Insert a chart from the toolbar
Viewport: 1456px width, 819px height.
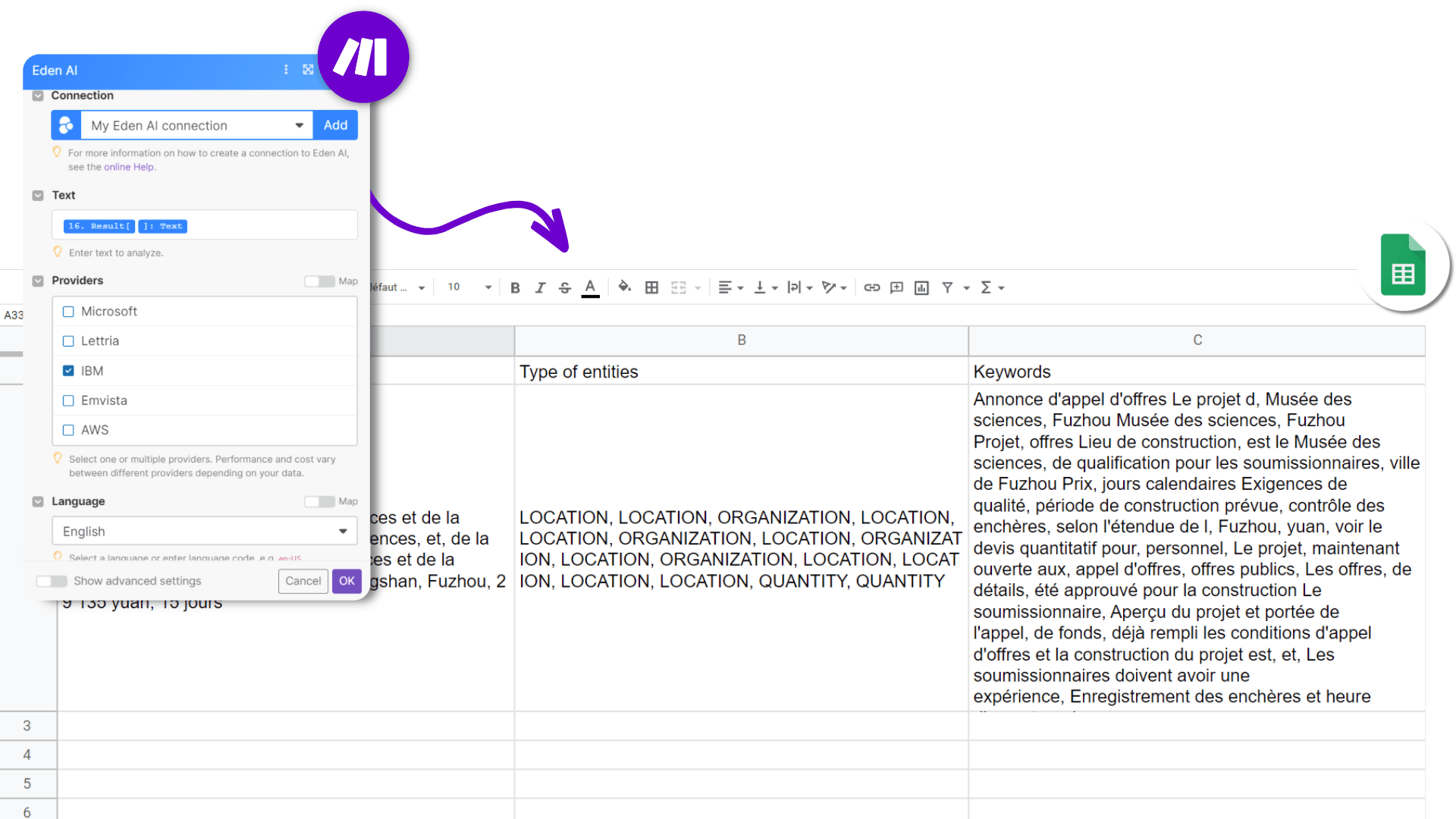click(x=921, y=287)
